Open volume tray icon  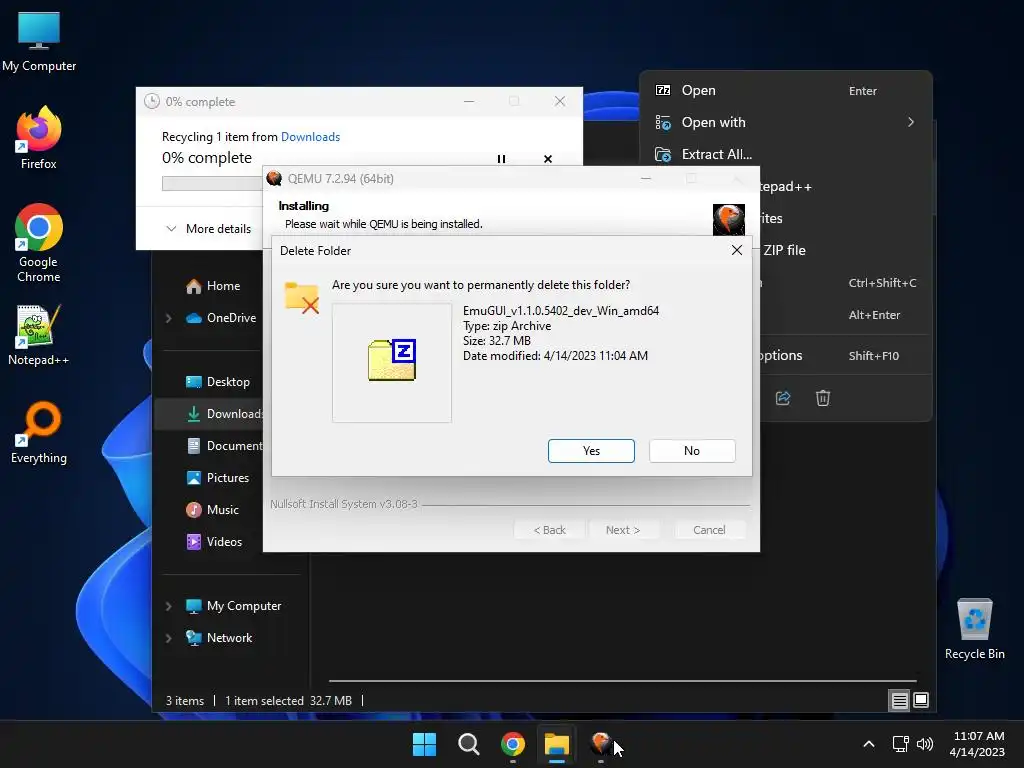click(x=925, y=744)
